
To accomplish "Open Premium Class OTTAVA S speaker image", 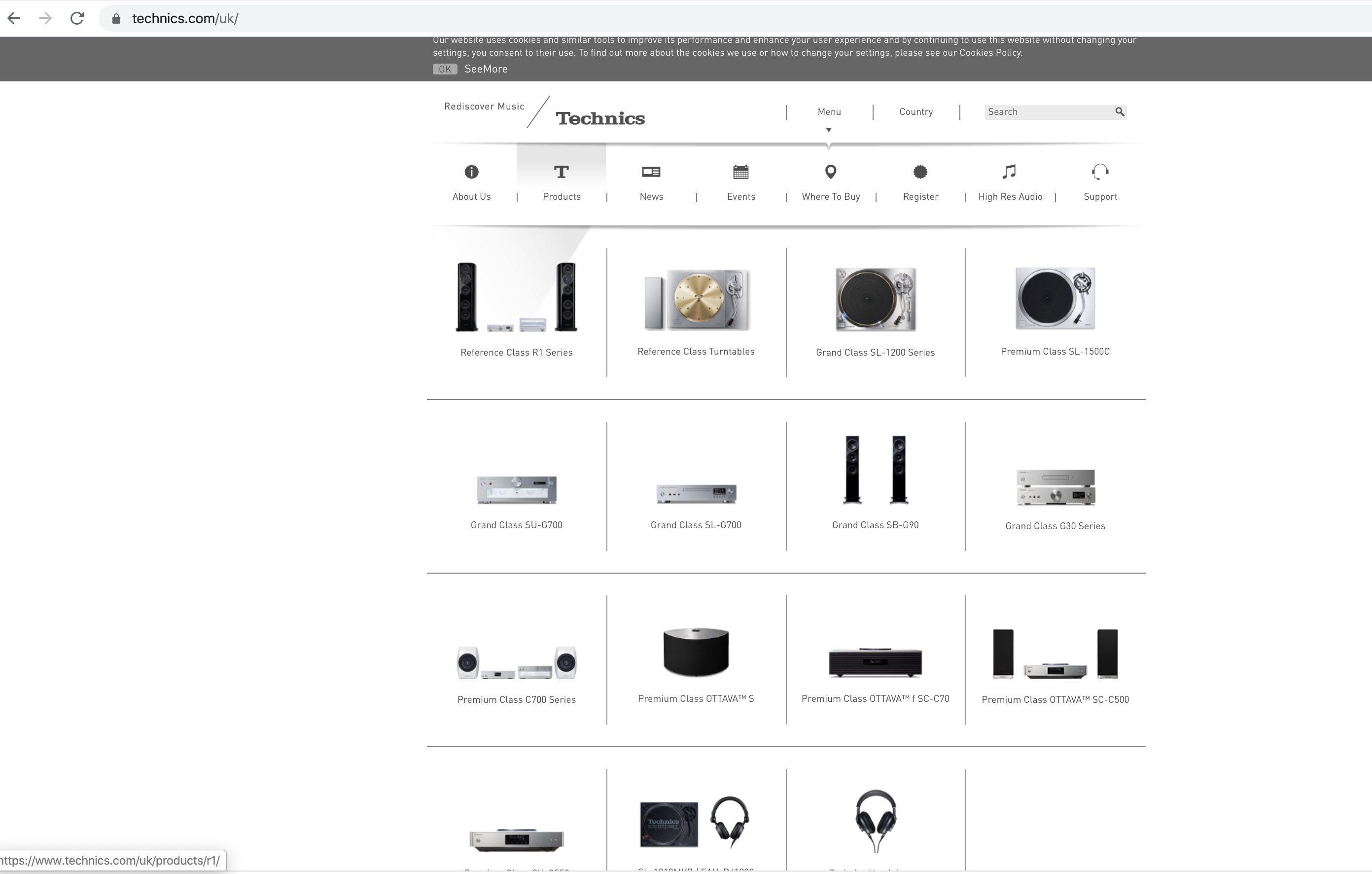I will click(x=696, y=652).
